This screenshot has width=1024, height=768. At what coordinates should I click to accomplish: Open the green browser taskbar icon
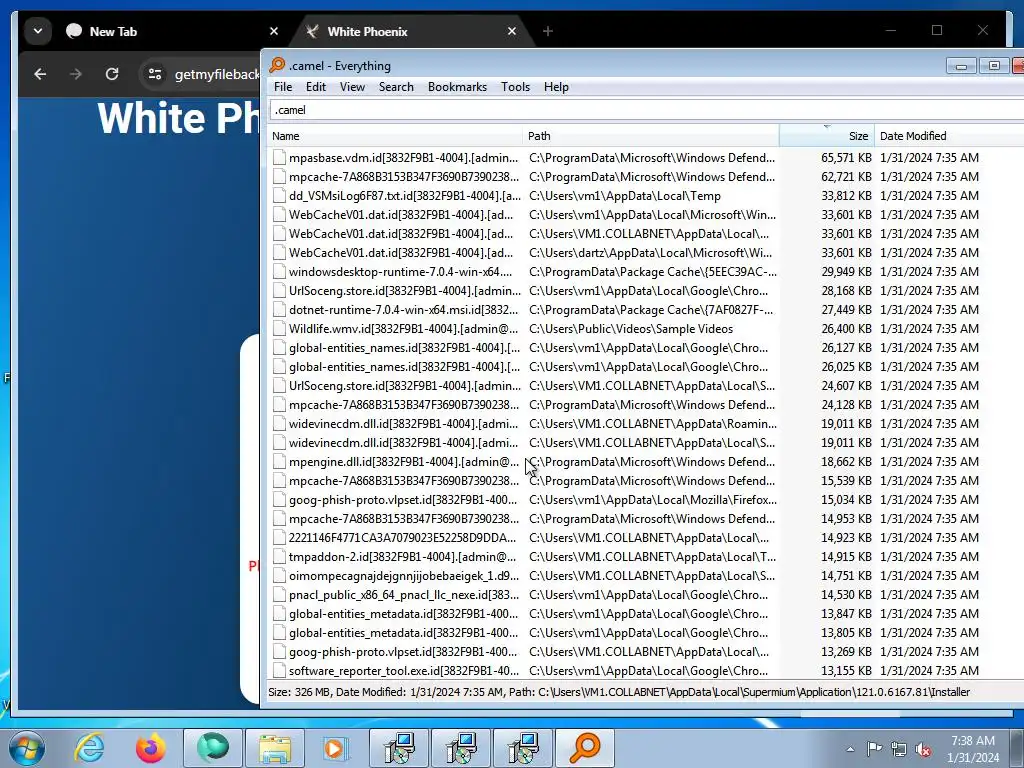213,748
